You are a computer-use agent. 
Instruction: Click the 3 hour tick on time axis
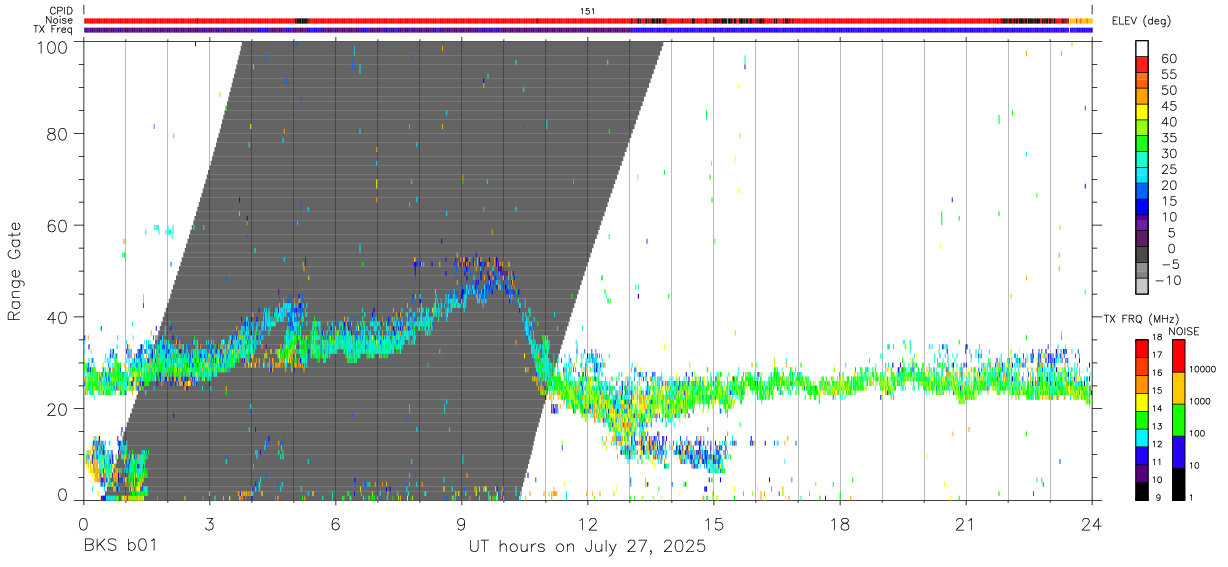pyautogui.click(x=209, y=523)
